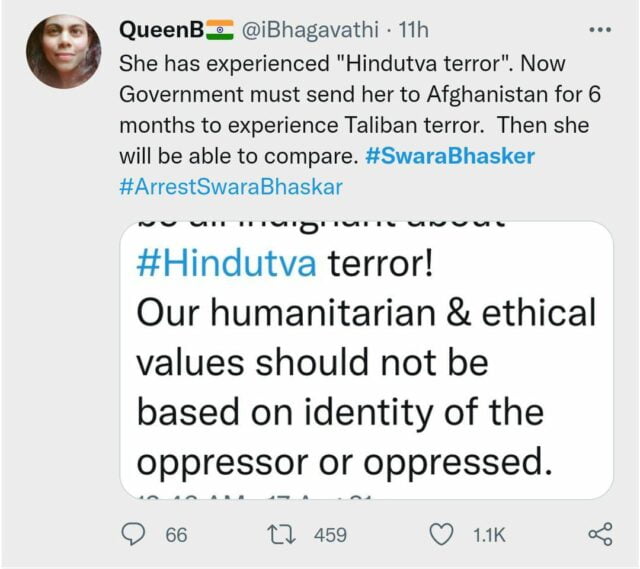The height and width of the screenshot is (569, 640).
Task: Follow the #ArrestSwaraBhaskar hashtag
Action: pyautogui.click(x=231, y=187)
